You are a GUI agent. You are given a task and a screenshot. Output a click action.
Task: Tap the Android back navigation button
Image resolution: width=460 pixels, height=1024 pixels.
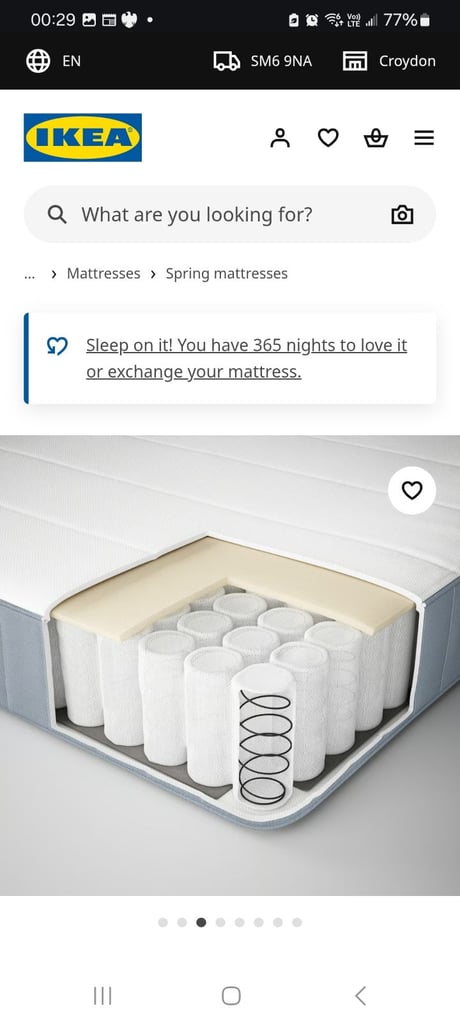(x=360, y=995)
